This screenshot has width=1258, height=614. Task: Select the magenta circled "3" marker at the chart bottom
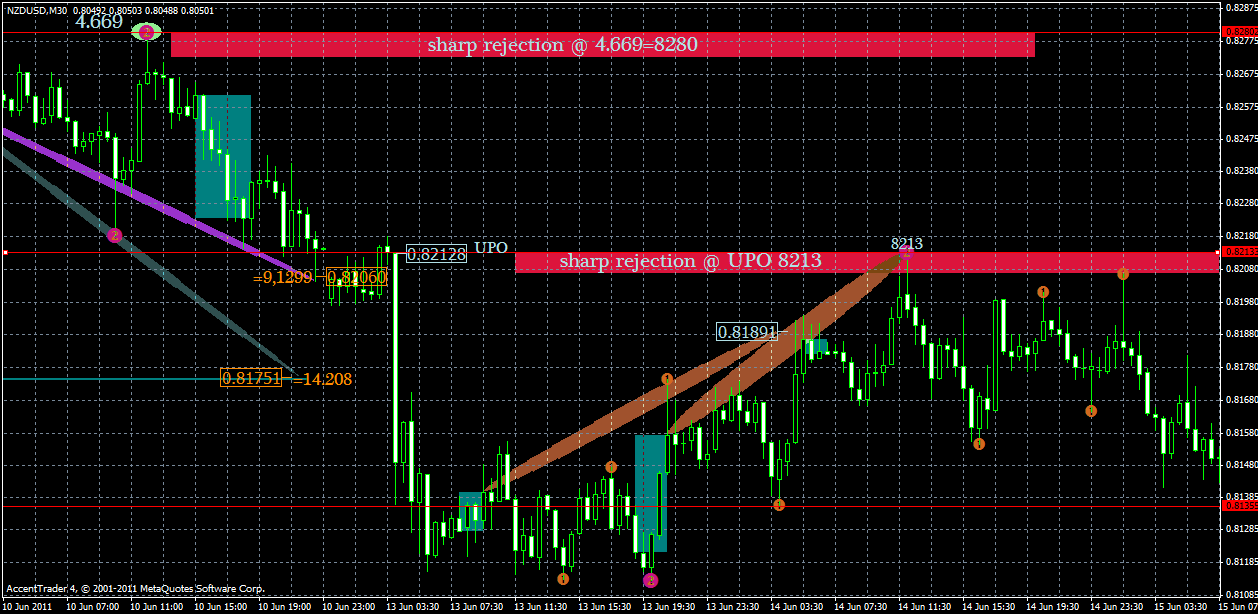click(650, 580)
